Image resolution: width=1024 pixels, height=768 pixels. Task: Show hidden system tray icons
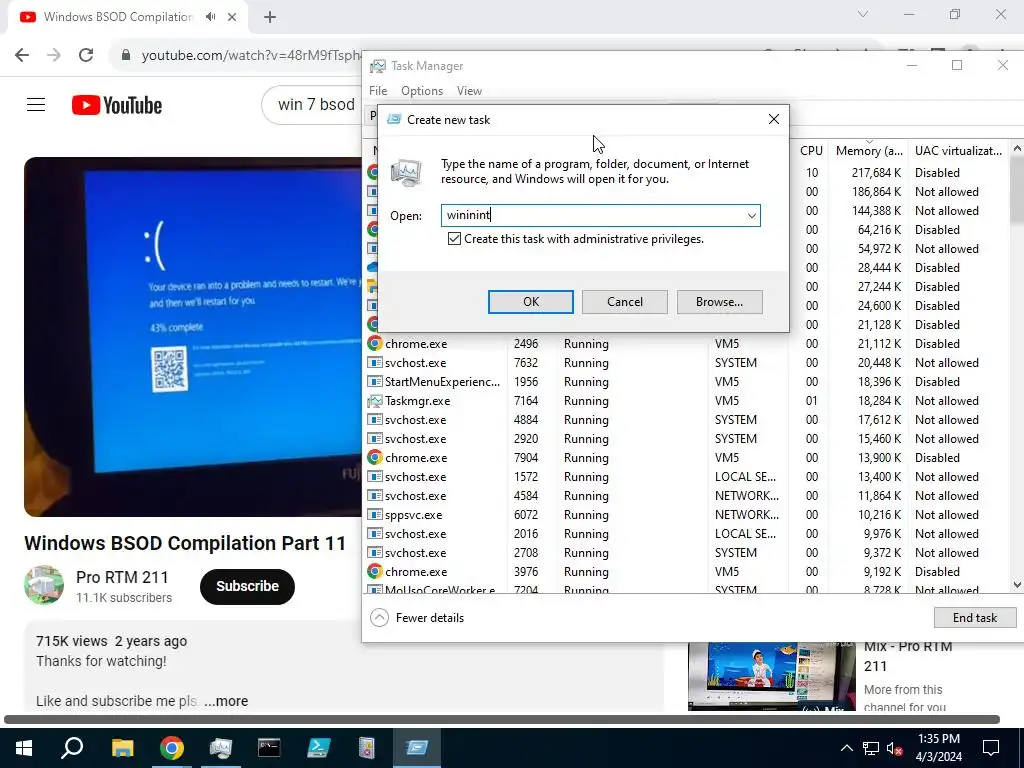click(x=846, y=748)
